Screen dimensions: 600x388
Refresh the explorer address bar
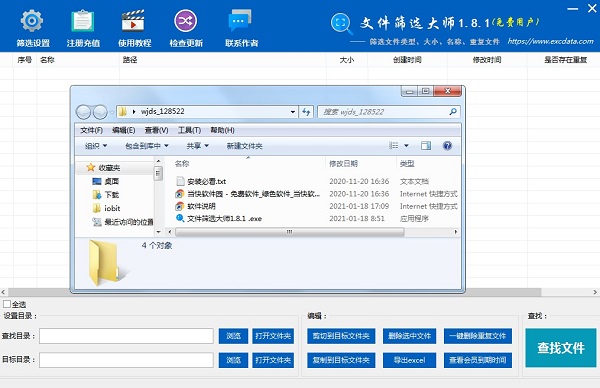pyautogui.click(x=306, y=112)
